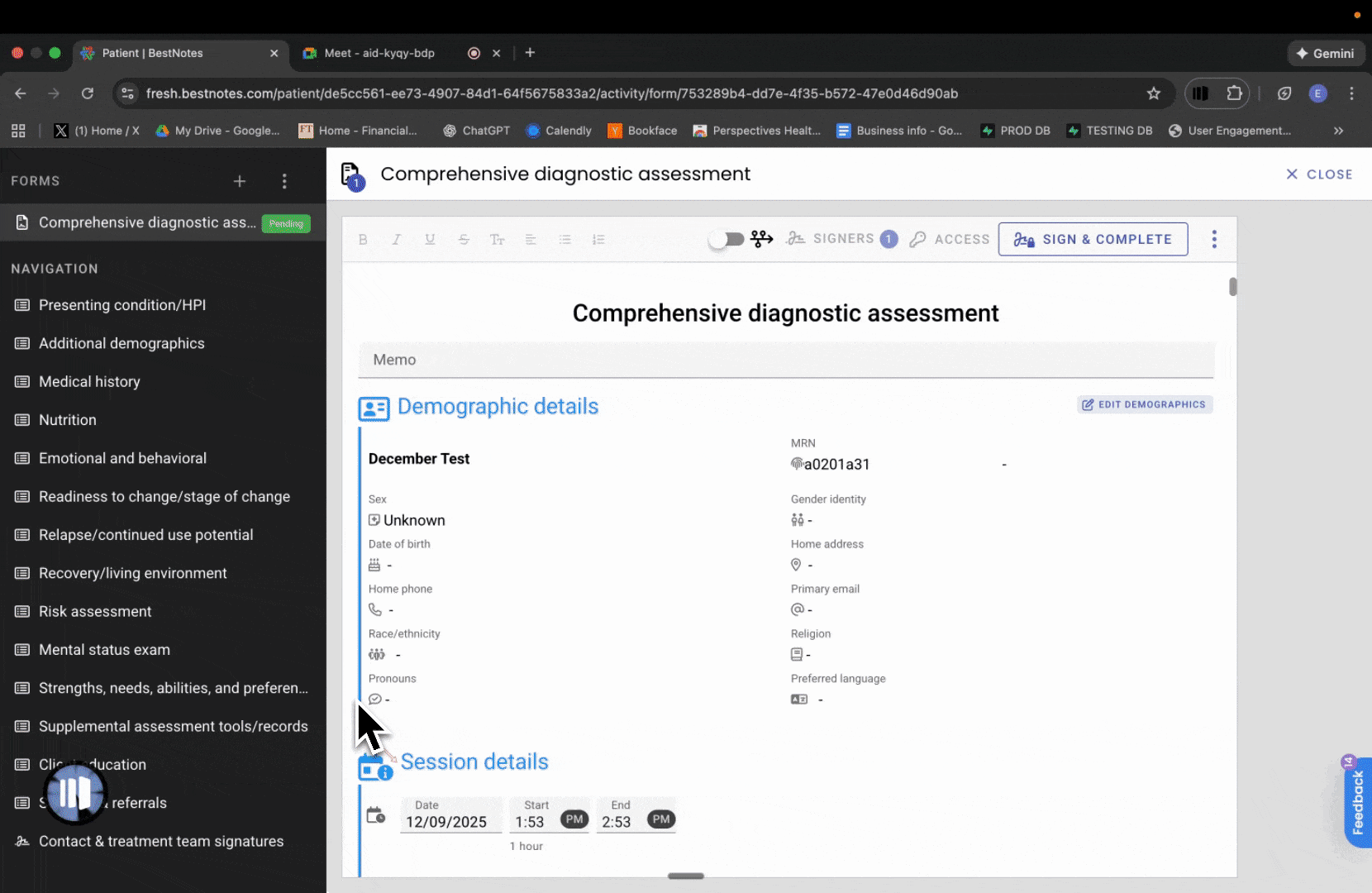This screenshot has height=893, width=1372.
Task: Apply italic formatting from the toolbar
Action: tap(397, 240)
